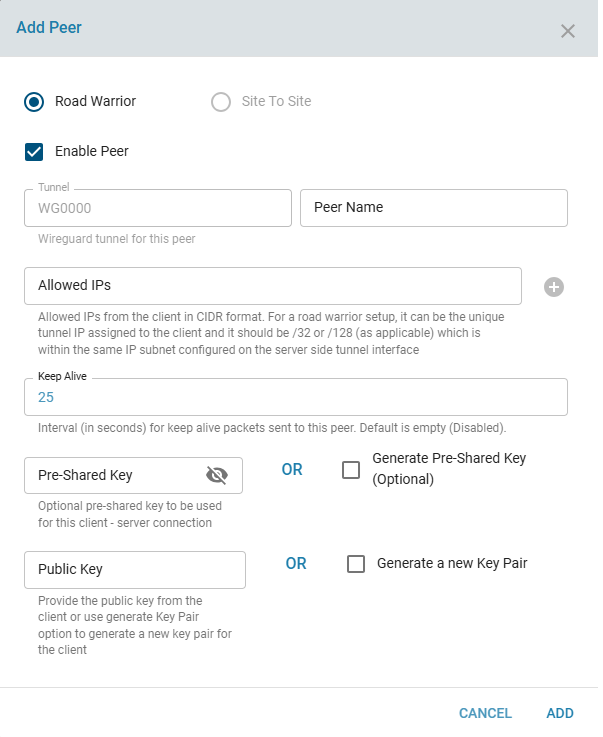603x737 pixels.
Task: Click the Generate Pre-Shared Key (Optional) label
Action: click(448, 468)
